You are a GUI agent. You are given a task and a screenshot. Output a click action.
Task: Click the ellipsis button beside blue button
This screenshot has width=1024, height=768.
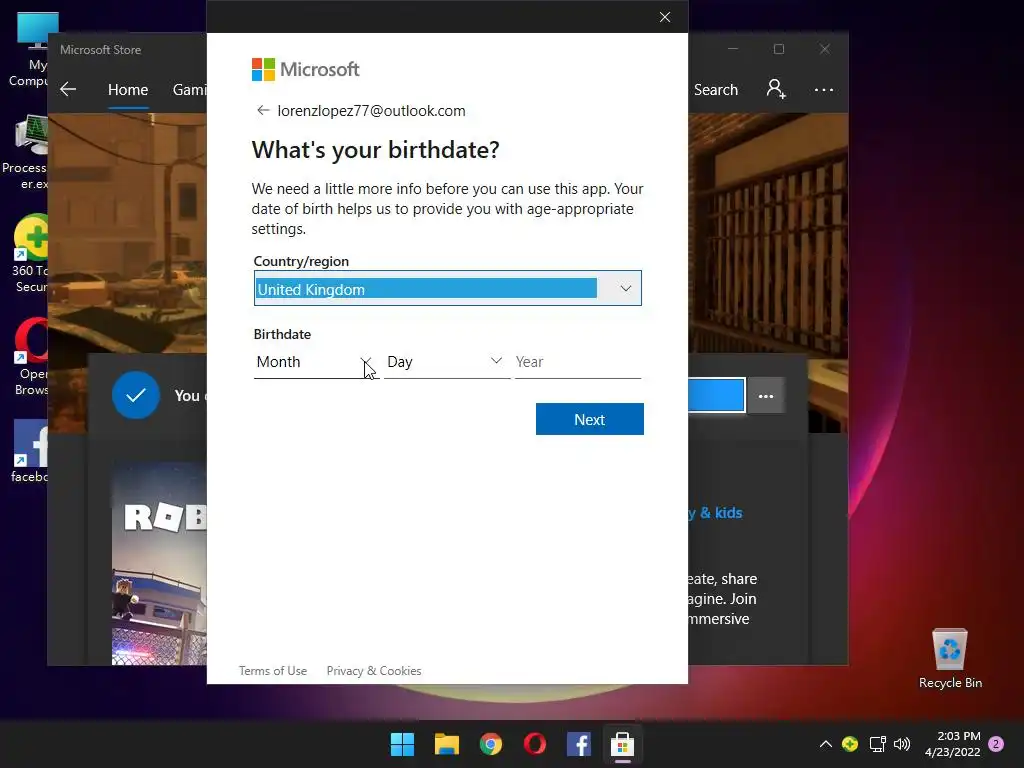(x=765, y=396)
